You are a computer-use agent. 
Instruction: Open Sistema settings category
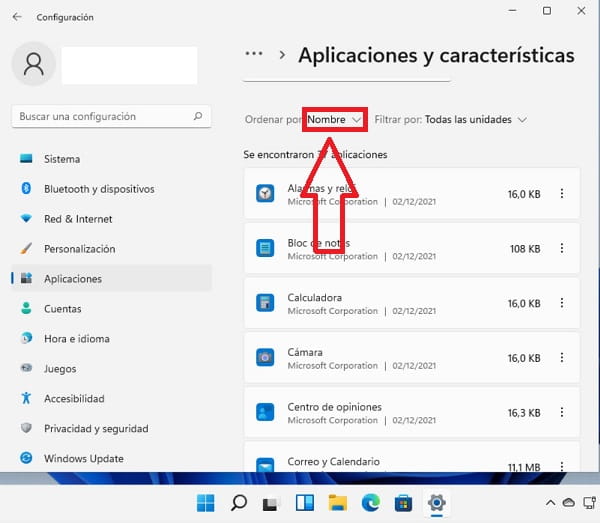[111, 159]
